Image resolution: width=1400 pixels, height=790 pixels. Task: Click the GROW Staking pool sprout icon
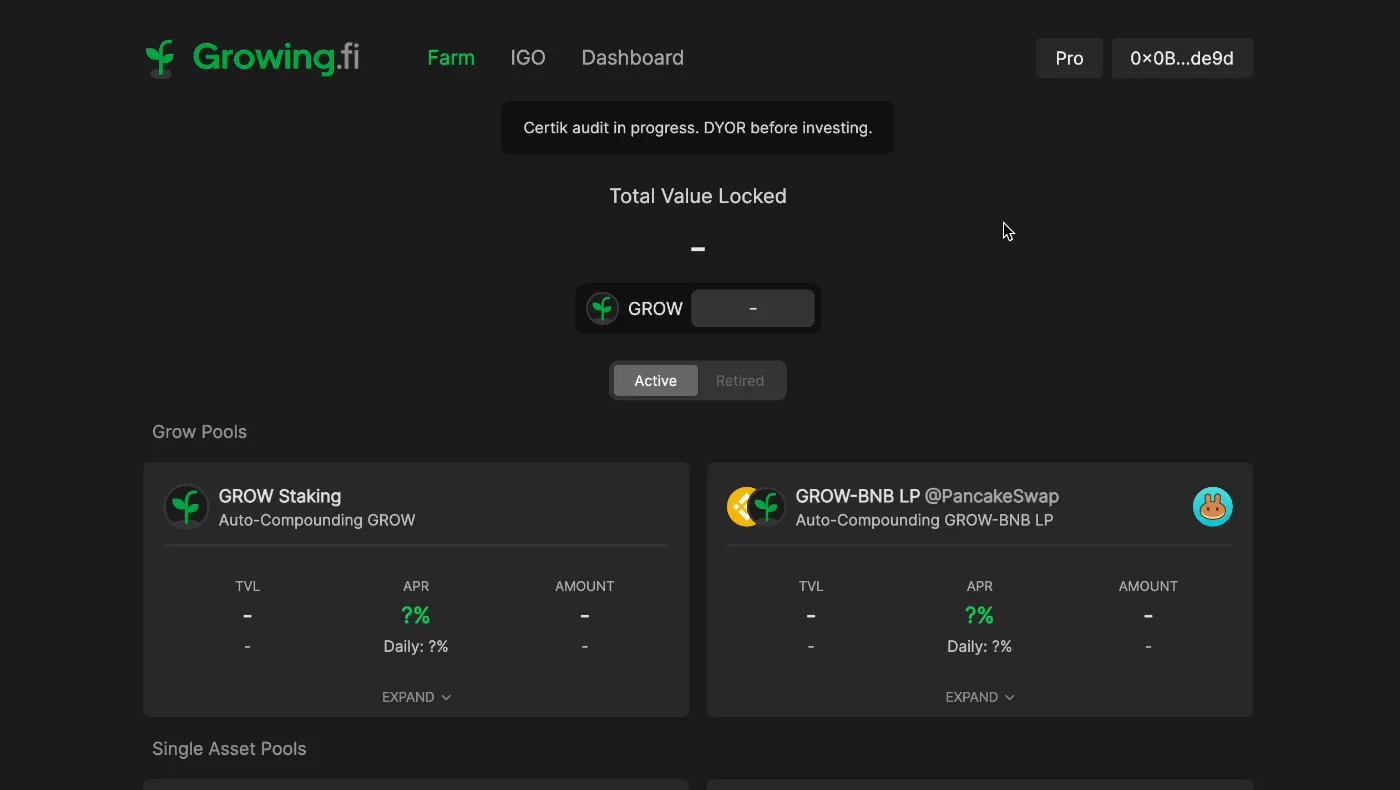click(x=186, y=507)
